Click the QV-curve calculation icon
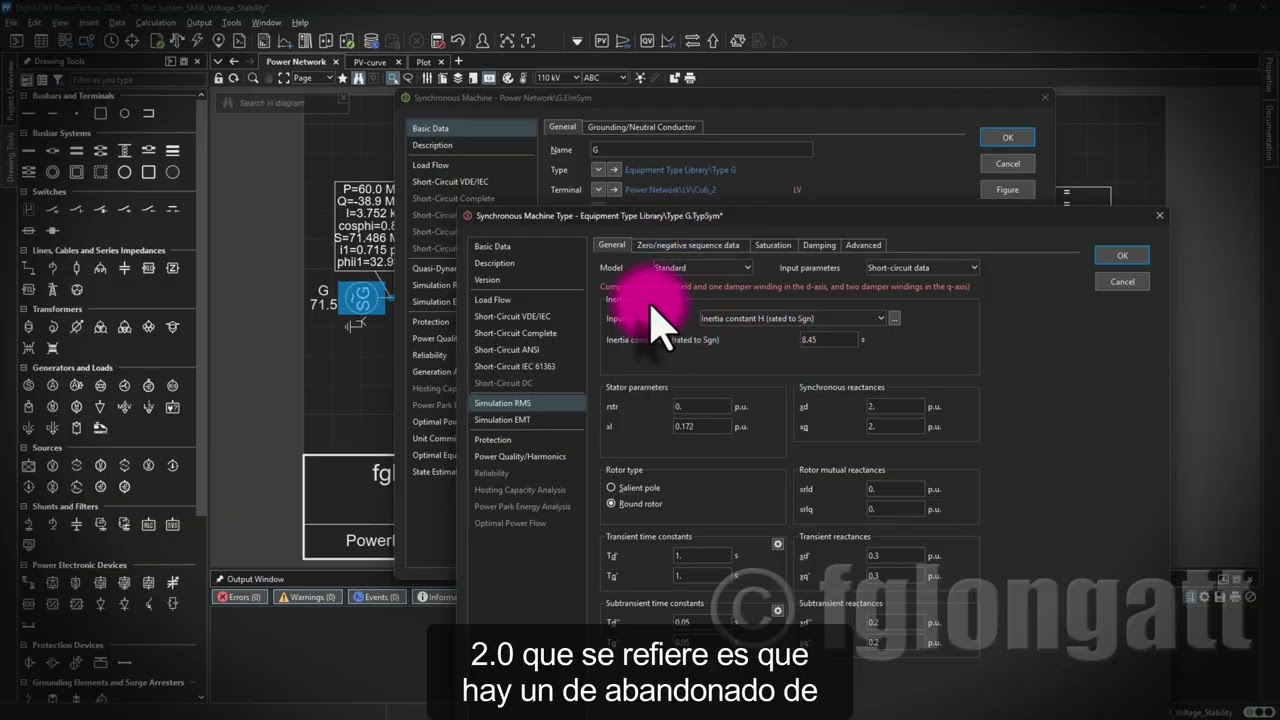1280x720 pixels. coord(647,41)
